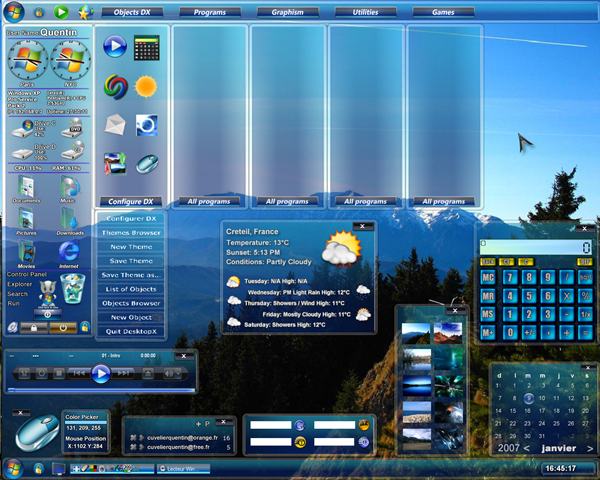
Task: Open the Graphism tab
Action: click(288, 12)
